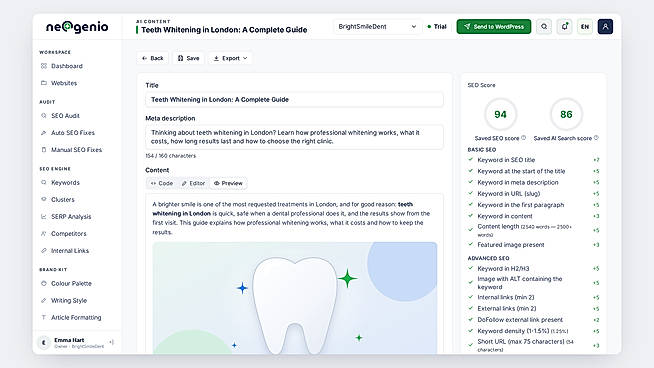
Task: Click 'Keyword in URL (slug)' row
Action: (x=534, y=194)
